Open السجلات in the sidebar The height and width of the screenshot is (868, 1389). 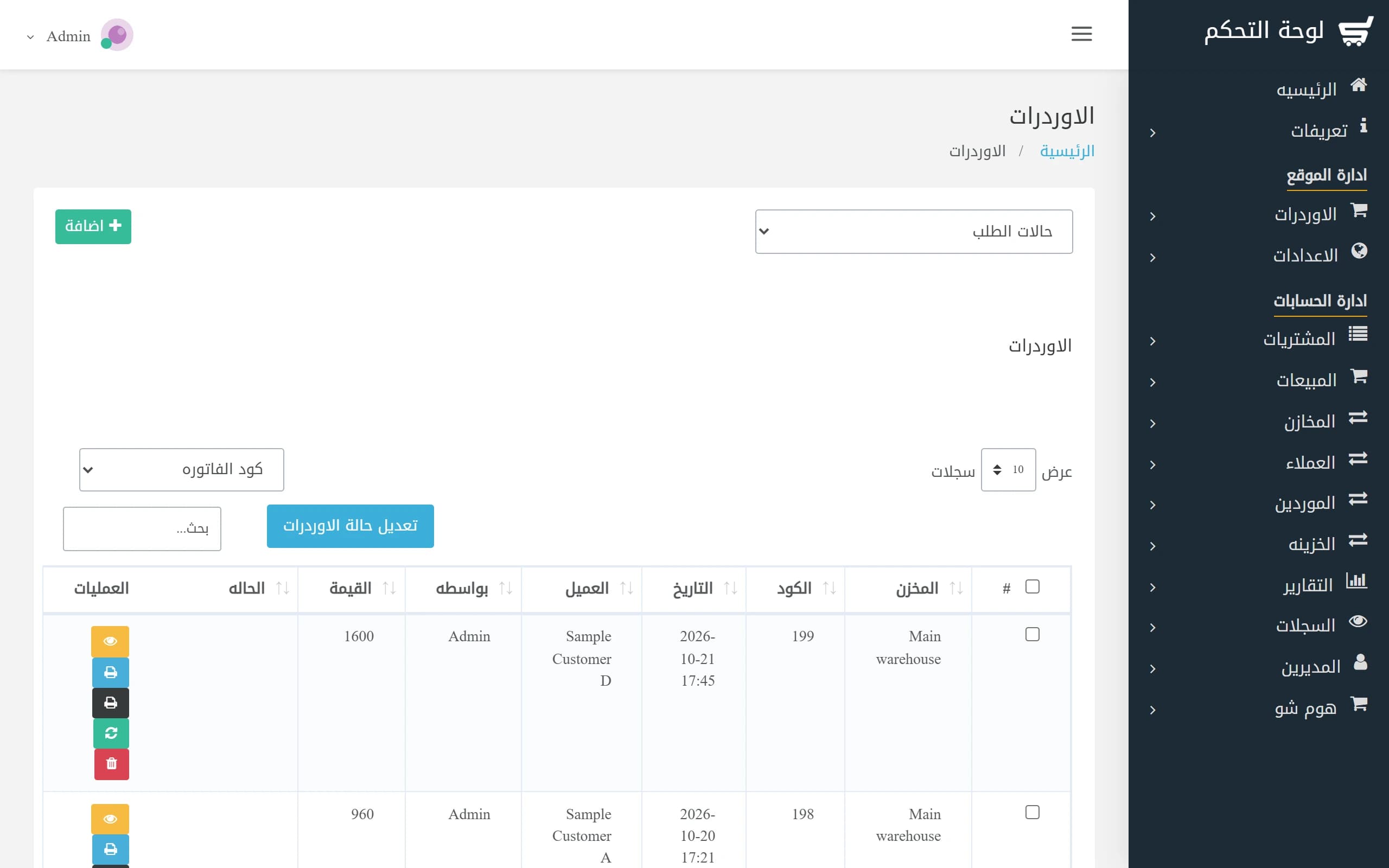click(1258, 626)
